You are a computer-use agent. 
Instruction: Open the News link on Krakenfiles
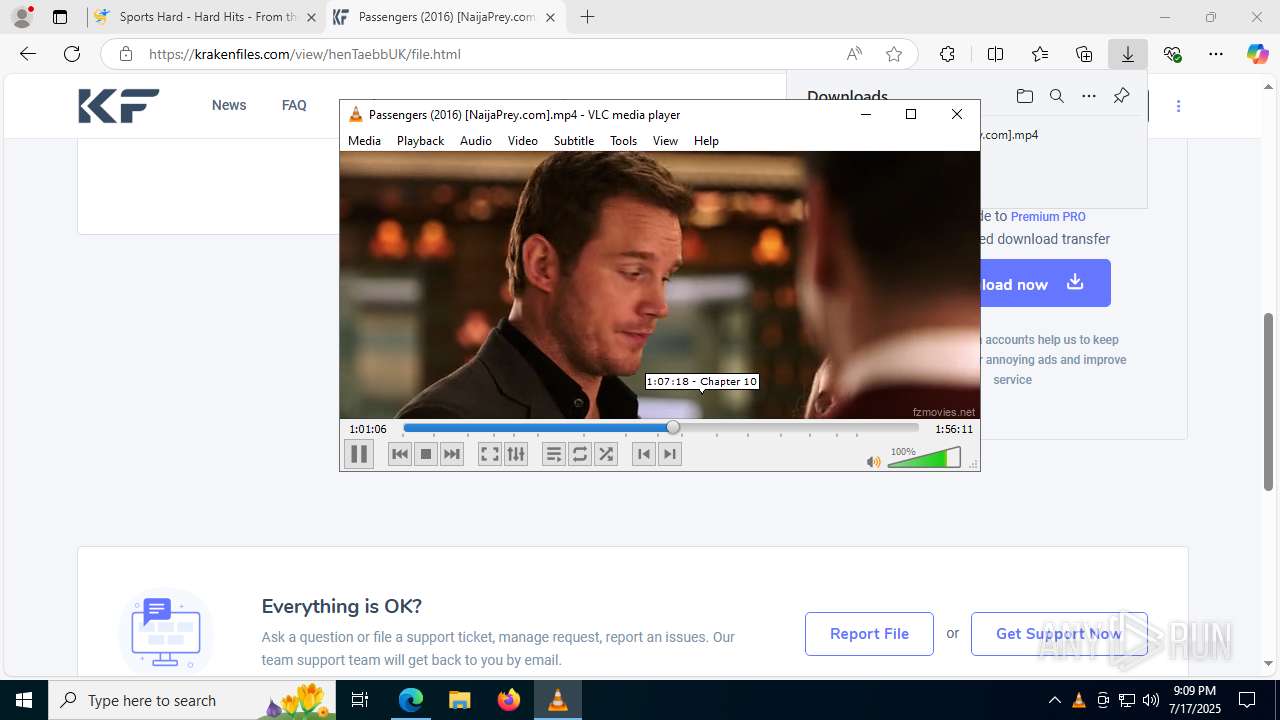(229, 105)
